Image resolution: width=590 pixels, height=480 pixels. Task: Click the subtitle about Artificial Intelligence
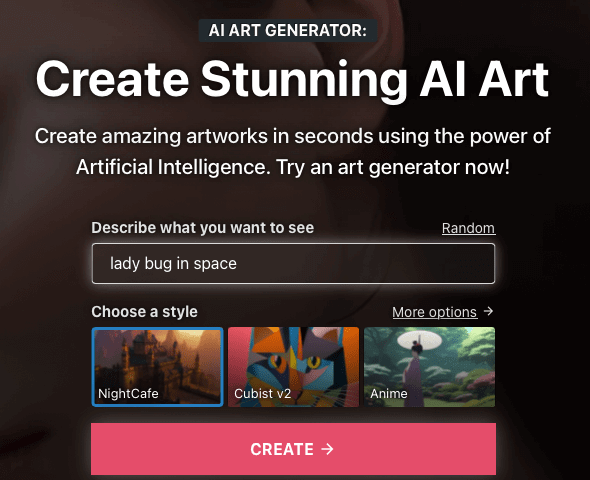pos(293,151)
